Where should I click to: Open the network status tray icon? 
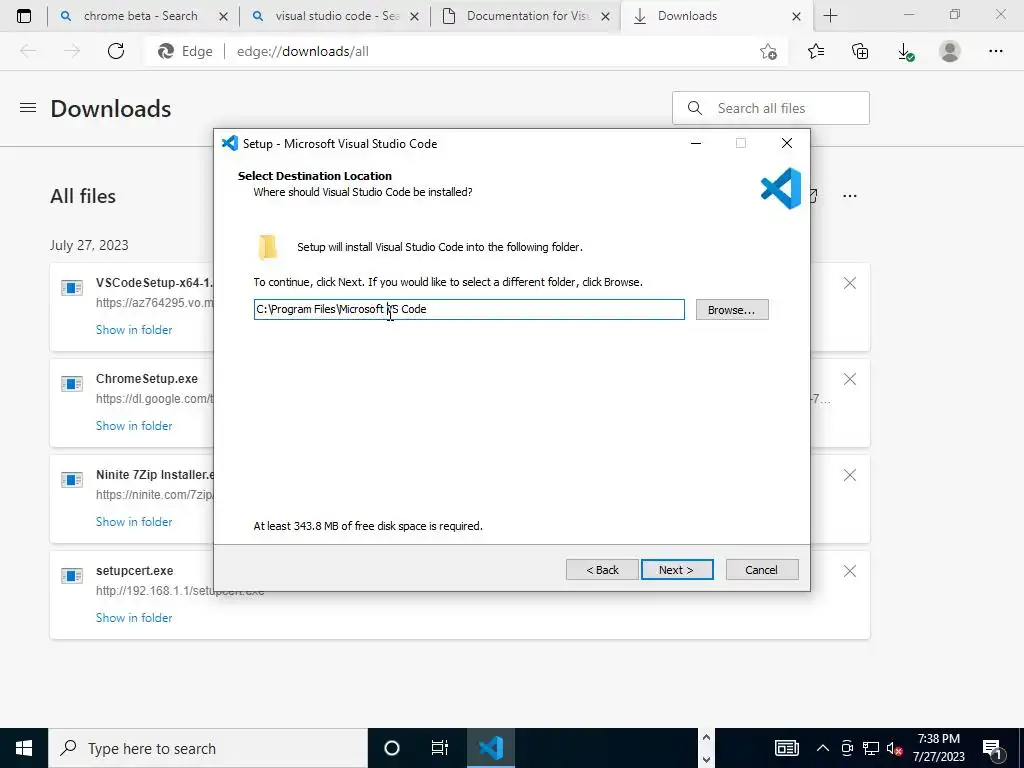(x=871, y=748)
